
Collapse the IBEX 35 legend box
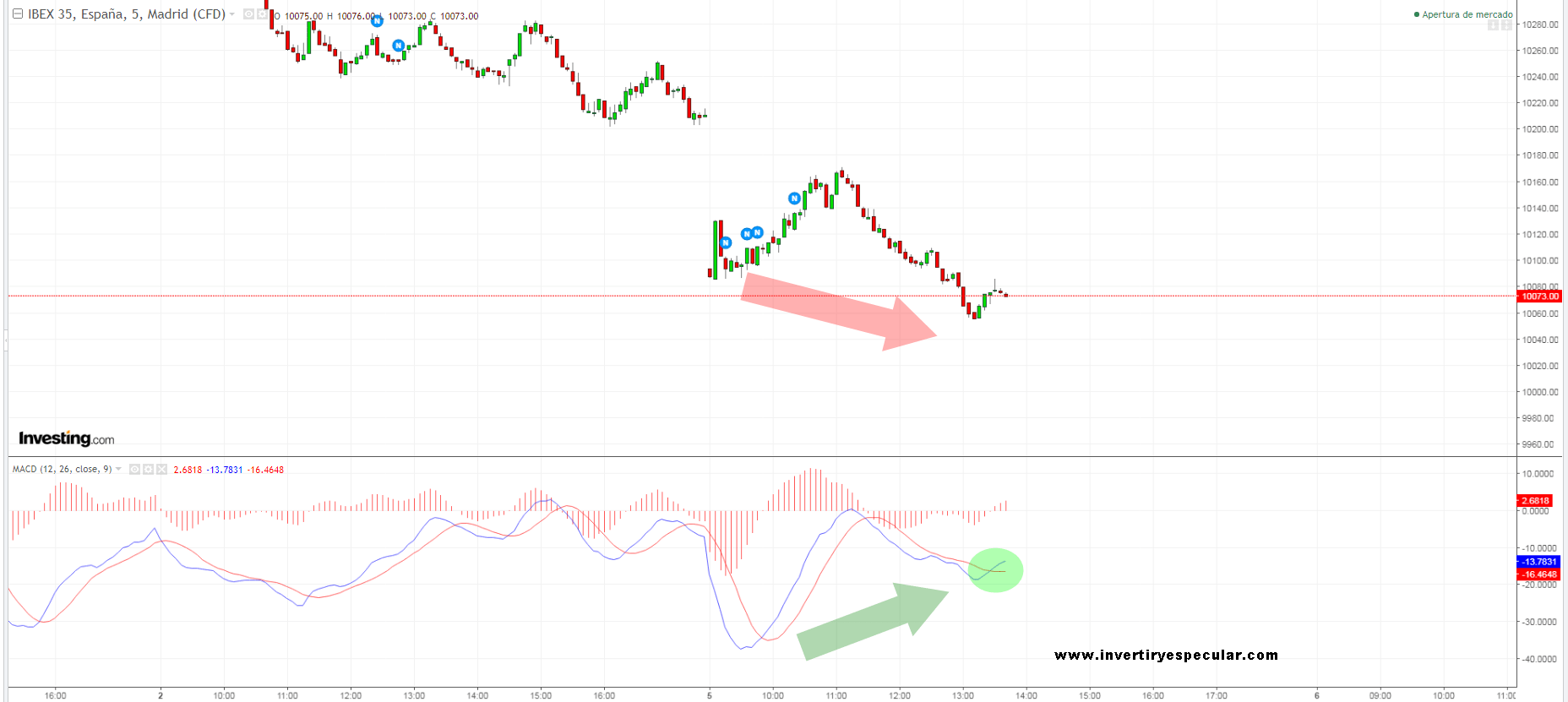pyautogui.click(x=17, y=14)
